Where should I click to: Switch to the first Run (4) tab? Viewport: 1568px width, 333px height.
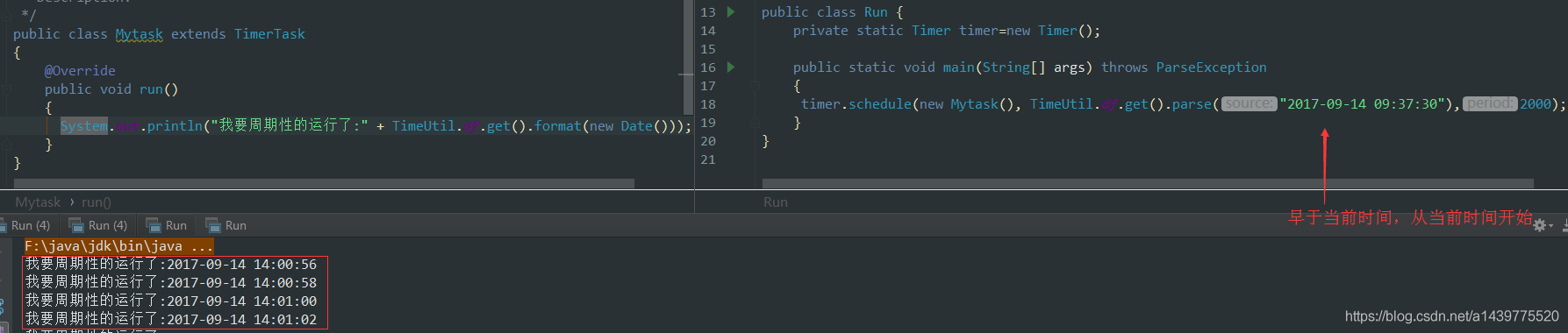tap(28, 225)
